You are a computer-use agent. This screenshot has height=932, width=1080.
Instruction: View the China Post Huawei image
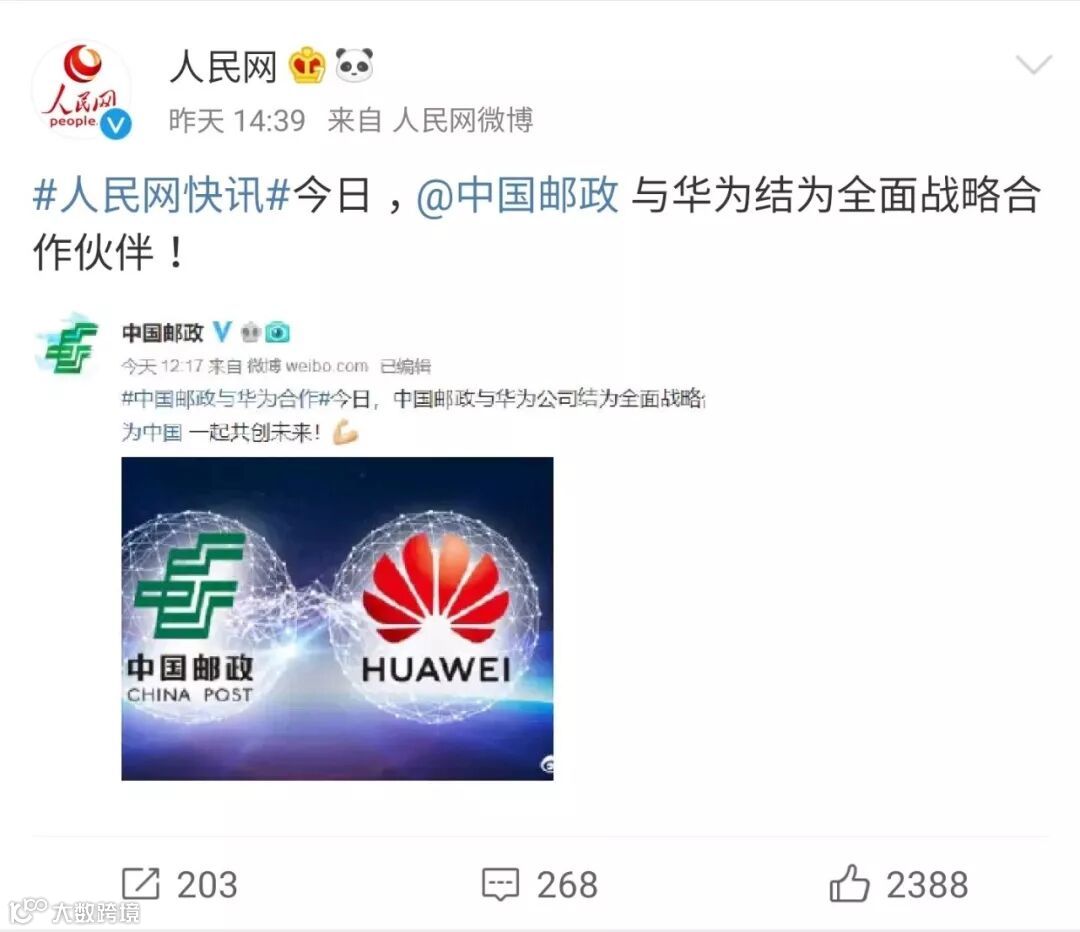[338, 619]
